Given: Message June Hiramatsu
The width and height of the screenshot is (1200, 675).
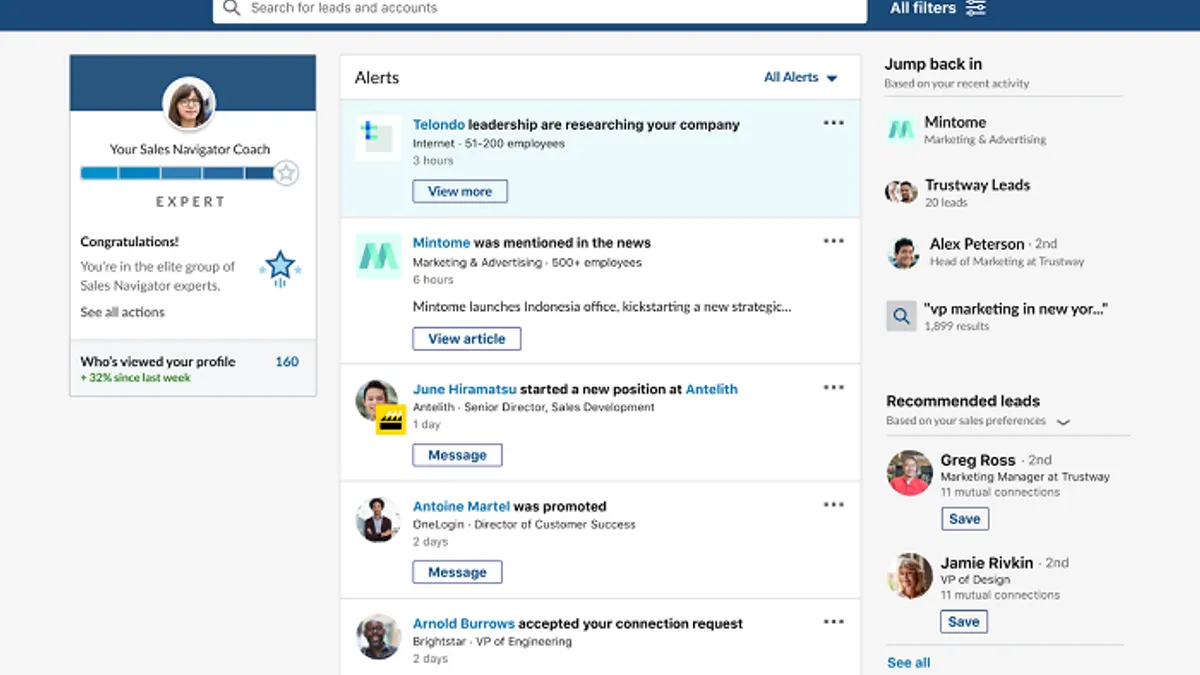Looking at the screenshot, I should (x=457, y=455).
